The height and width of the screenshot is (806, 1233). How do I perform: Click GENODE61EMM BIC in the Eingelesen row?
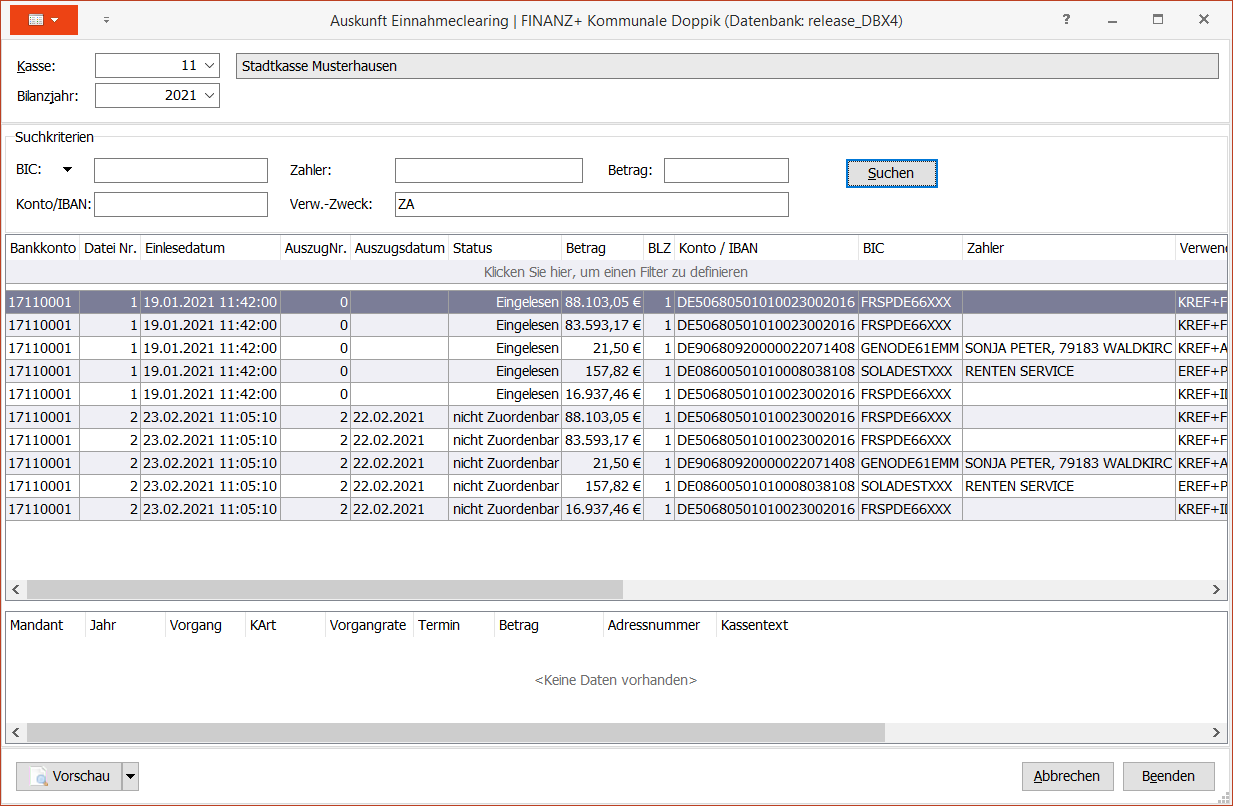(910, 348)
